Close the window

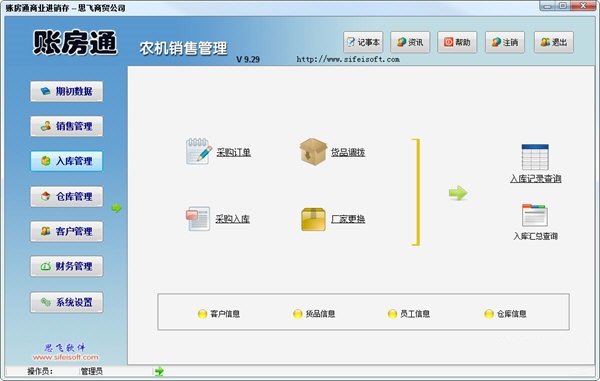pyautogui.click(x=583, y=5)
